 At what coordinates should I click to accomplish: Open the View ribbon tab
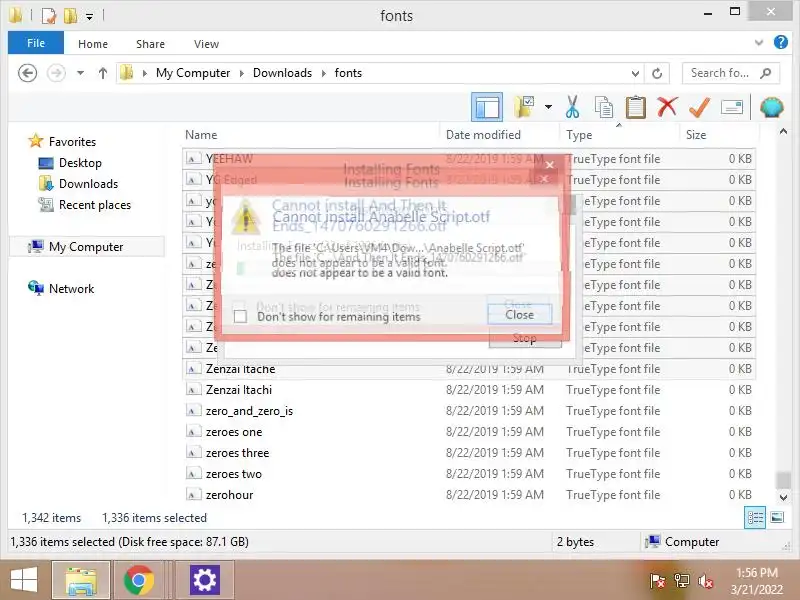click(207, 44)
